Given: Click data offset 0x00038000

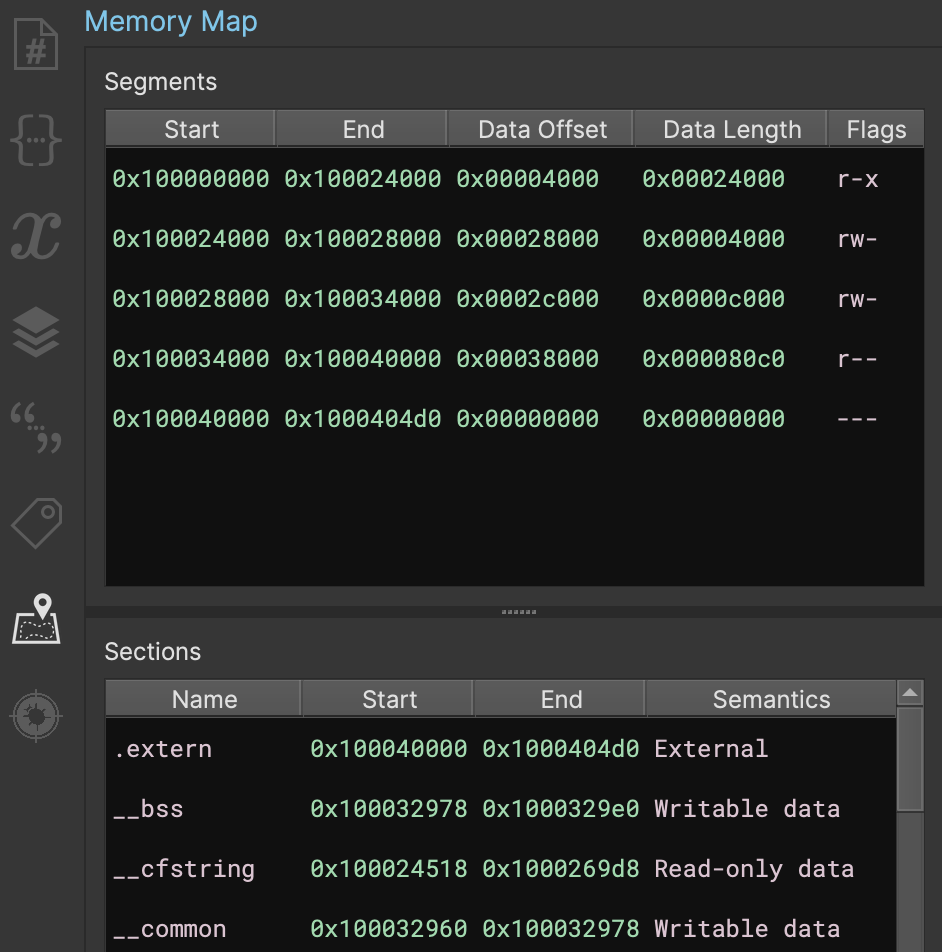Looking at the screenshot, I should pos(527,359).
